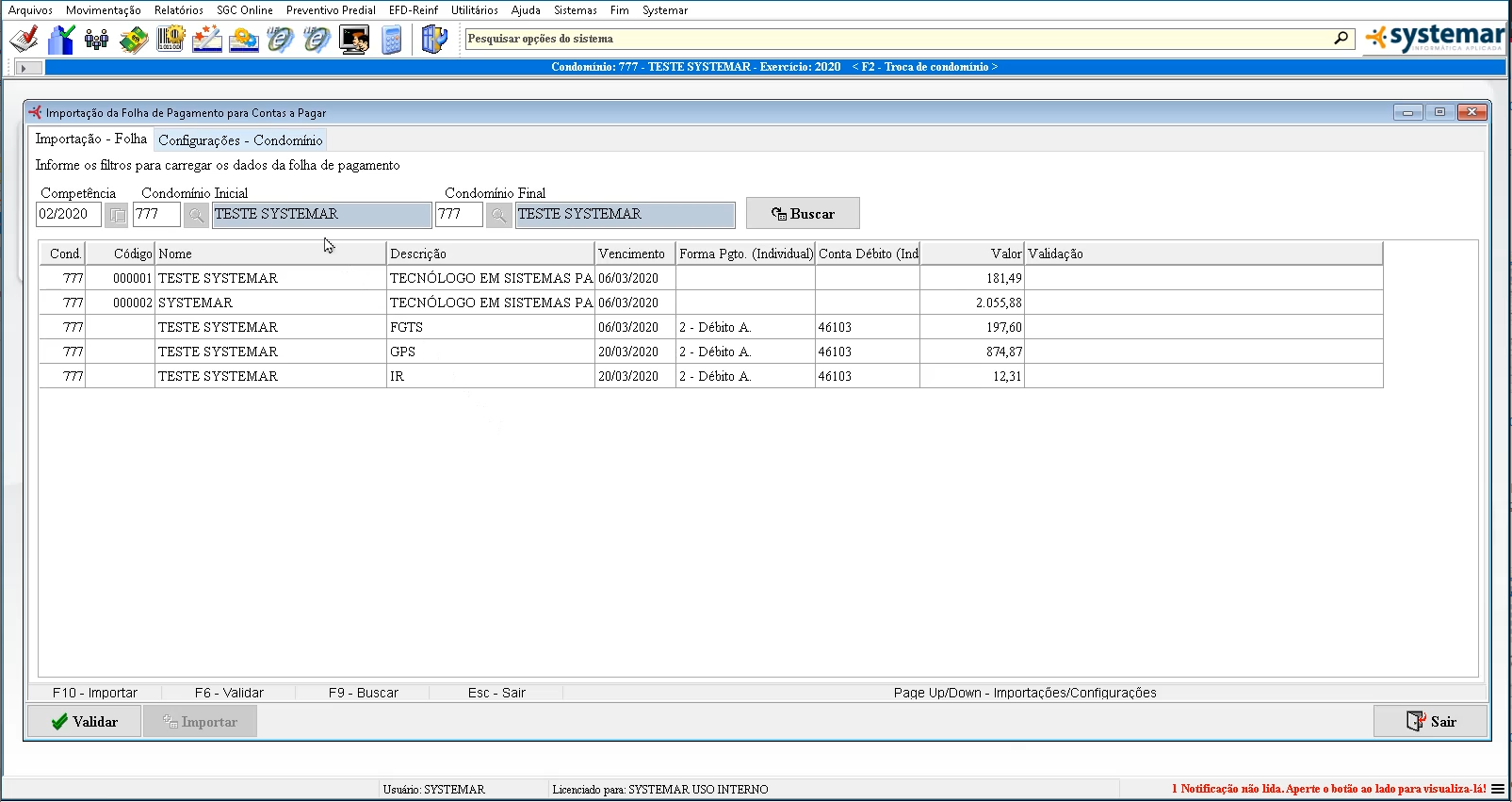This screenshot has width=1512, height=802.
Task: Open the notifications hamburger menu
Action: coord(1498,789)
